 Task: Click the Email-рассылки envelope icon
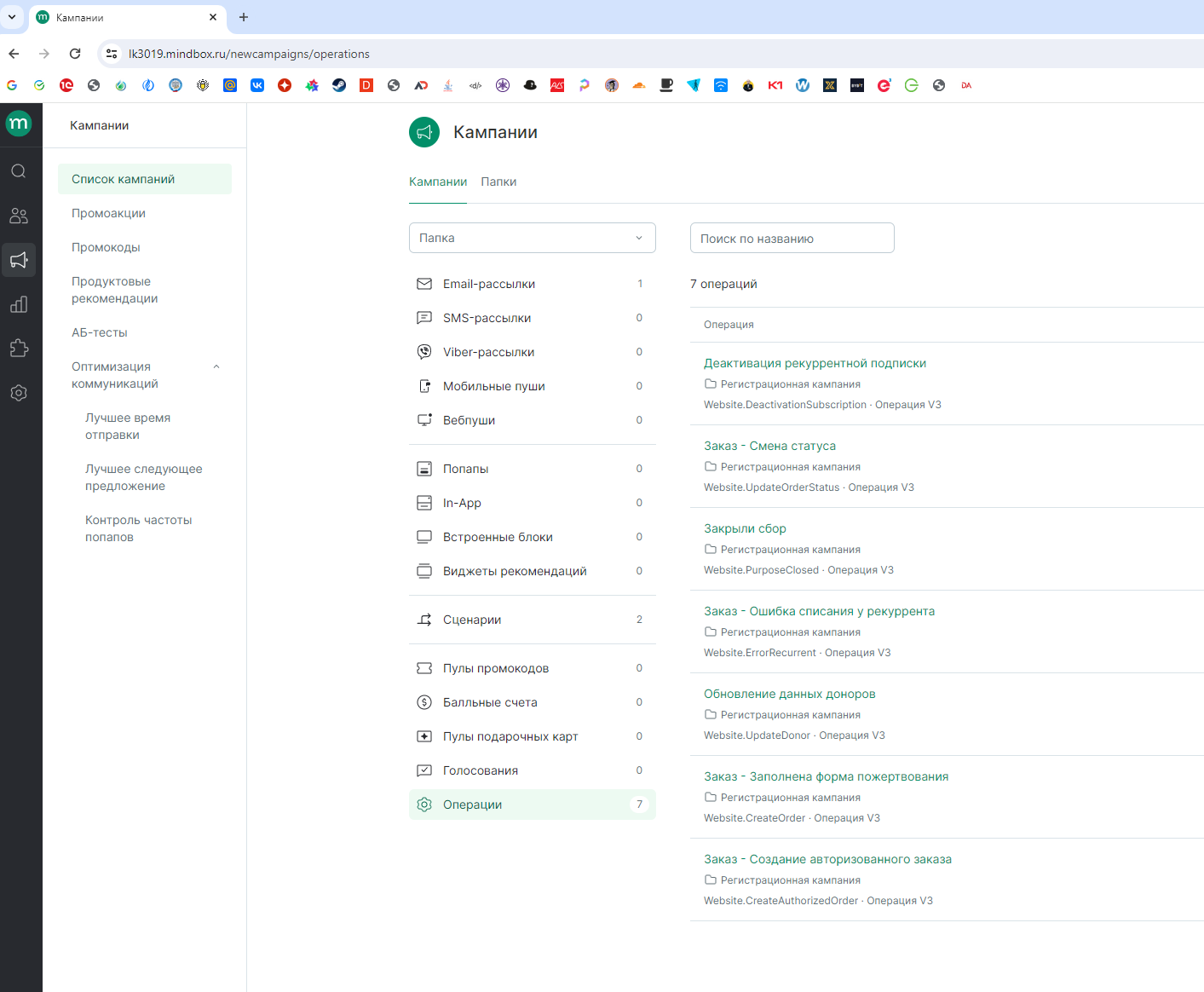(x=424, y=284)
